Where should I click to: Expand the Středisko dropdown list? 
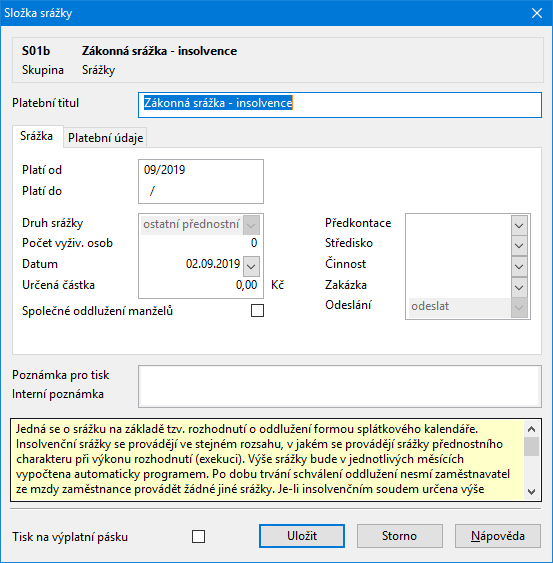[519, 246]
